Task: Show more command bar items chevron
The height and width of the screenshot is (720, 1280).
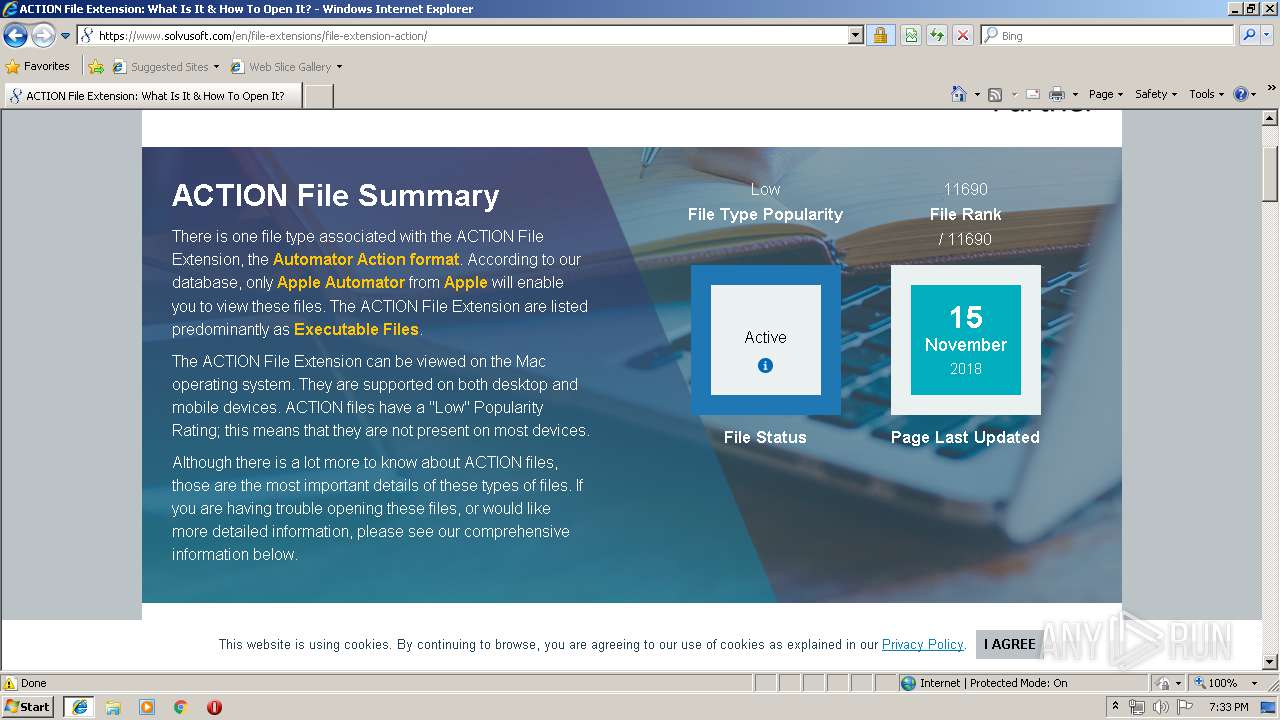Action: pos(1272,89)
